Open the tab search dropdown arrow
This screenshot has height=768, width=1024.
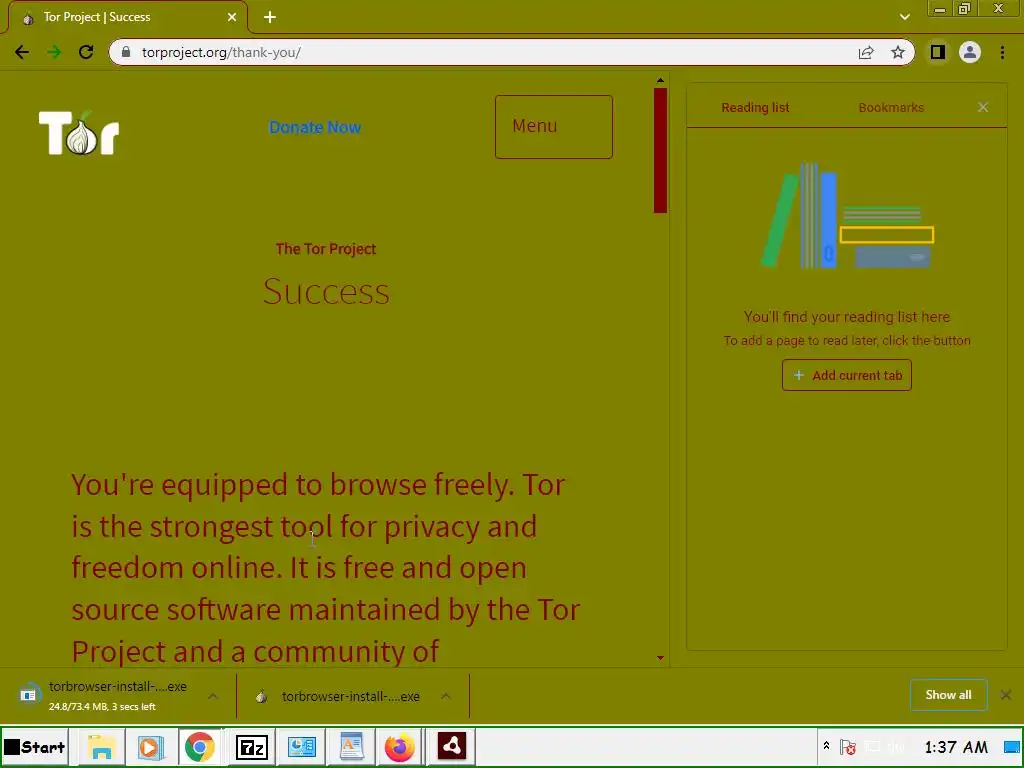(x=904, y=17)
